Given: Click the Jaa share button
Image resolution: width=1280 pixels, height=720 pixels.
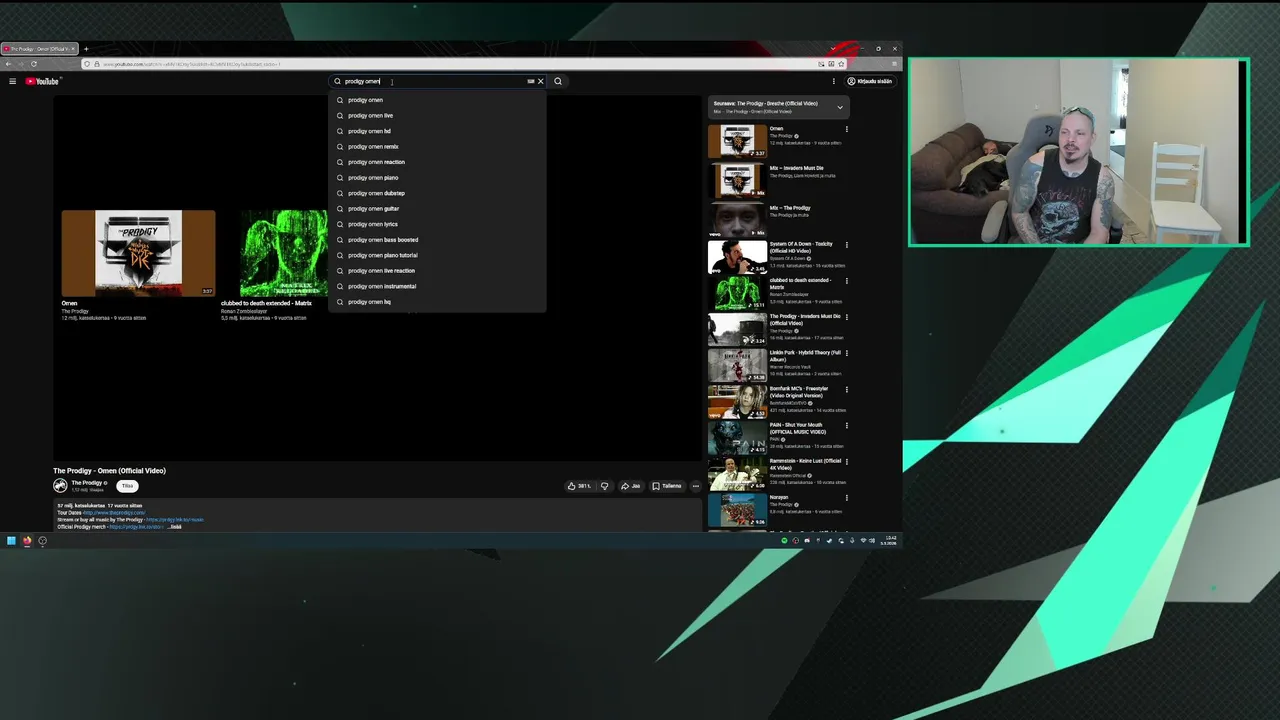Looking at the screenshot, I should click(x=631, y=486).
